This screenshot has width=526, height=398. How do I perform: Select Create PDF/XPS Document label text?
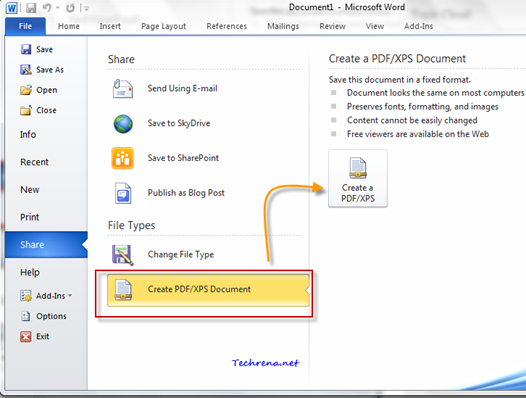[x=199, y=289]
